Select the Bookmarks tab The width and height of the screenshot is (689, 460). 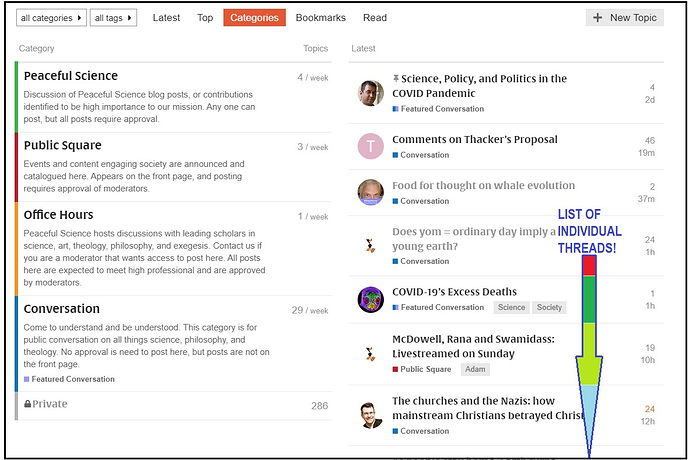point(320,18)
